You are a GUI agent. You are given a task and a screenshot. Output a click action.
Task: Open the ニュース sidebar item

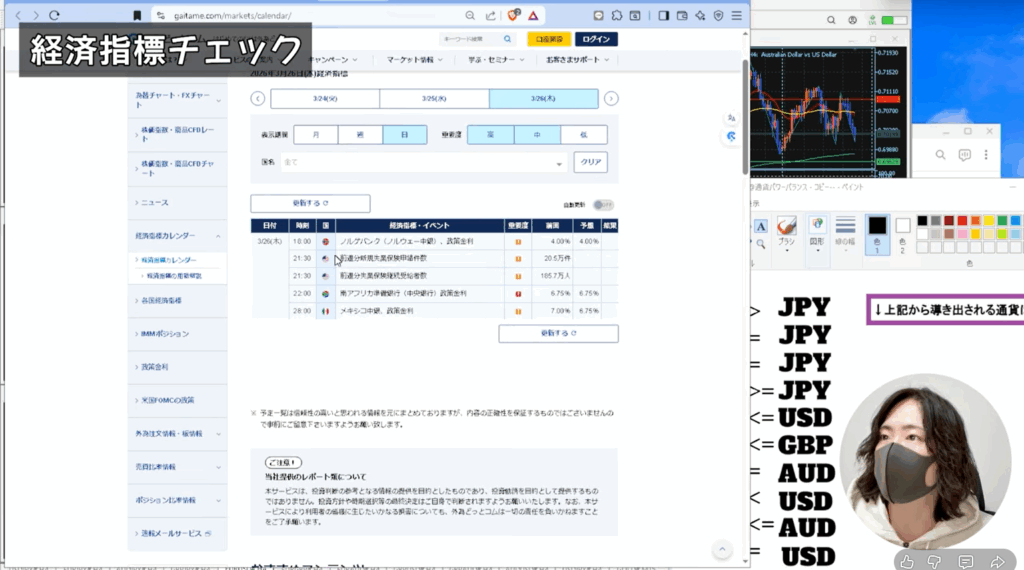tap(154, 203)
